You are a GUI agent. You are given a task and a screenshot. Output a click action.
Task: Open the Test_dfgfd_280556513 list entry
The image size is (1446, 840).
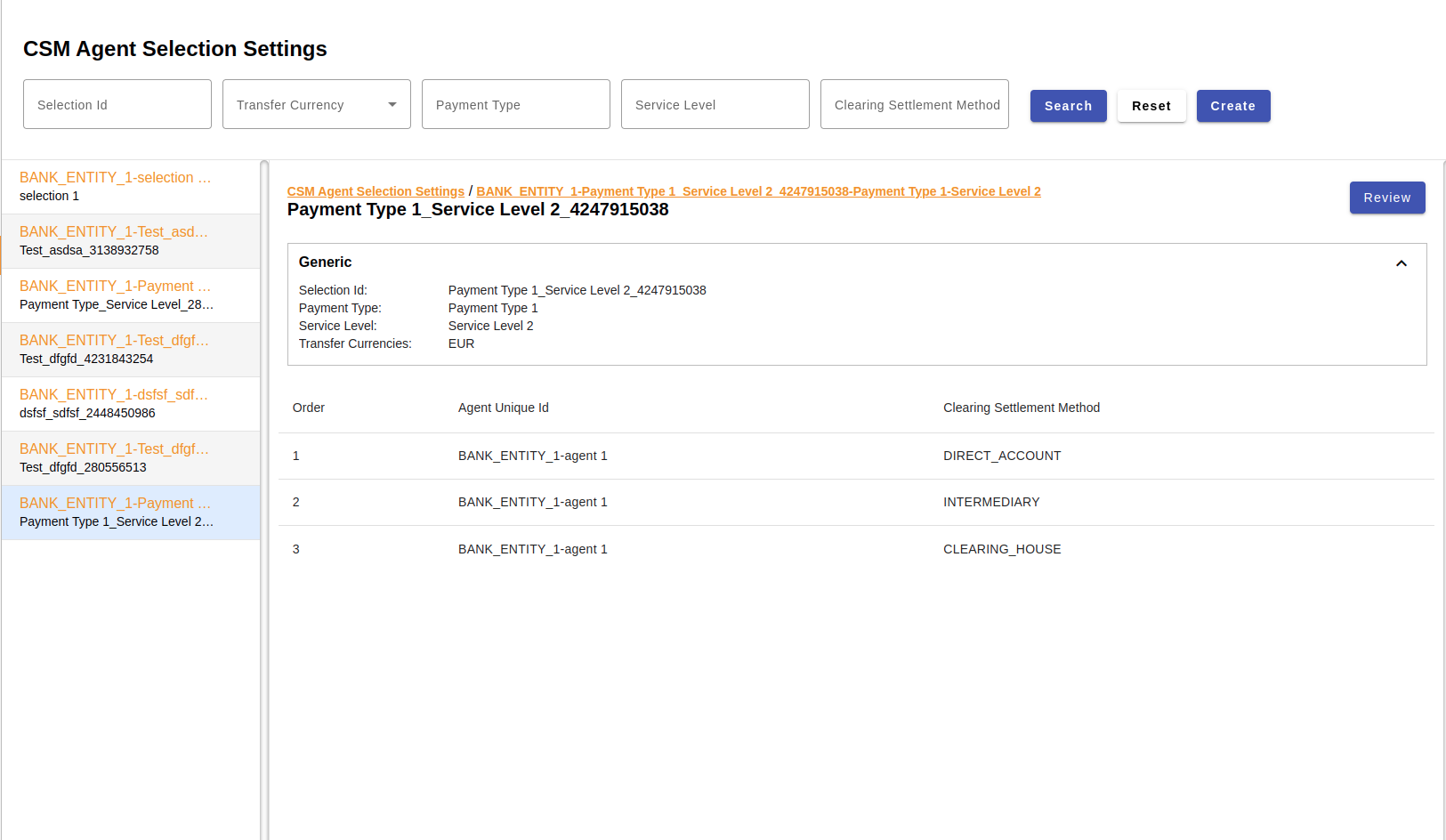coord(130,458)
